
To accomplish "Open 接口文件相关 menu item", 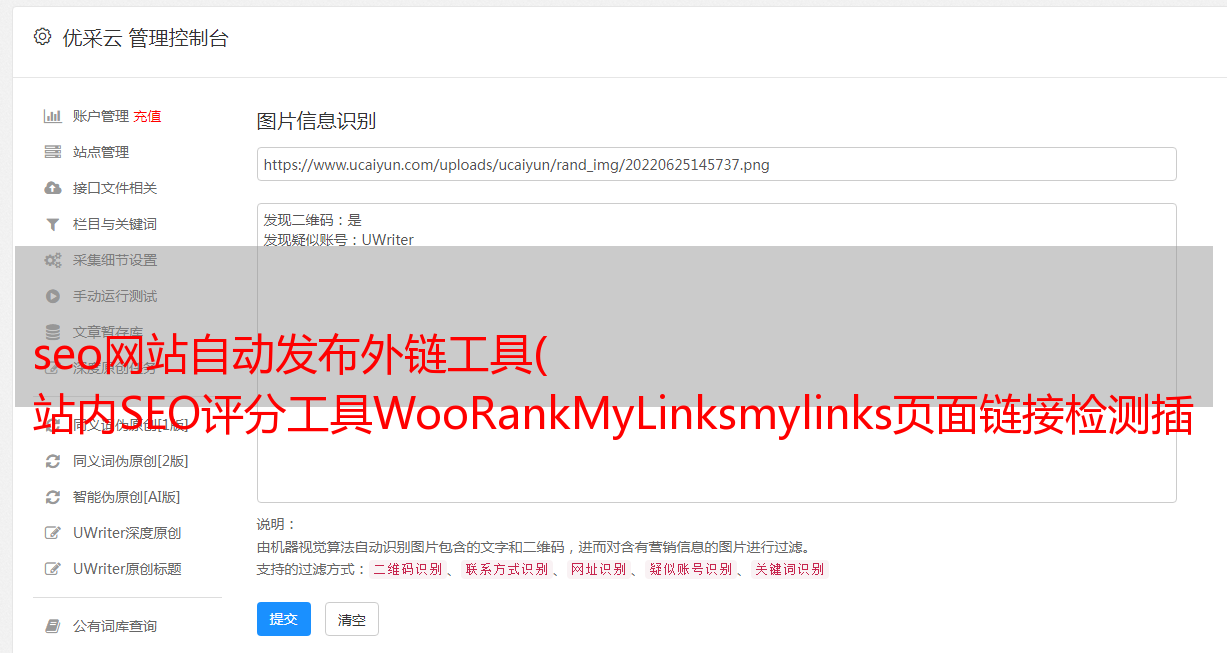I will tap(115, 188).
